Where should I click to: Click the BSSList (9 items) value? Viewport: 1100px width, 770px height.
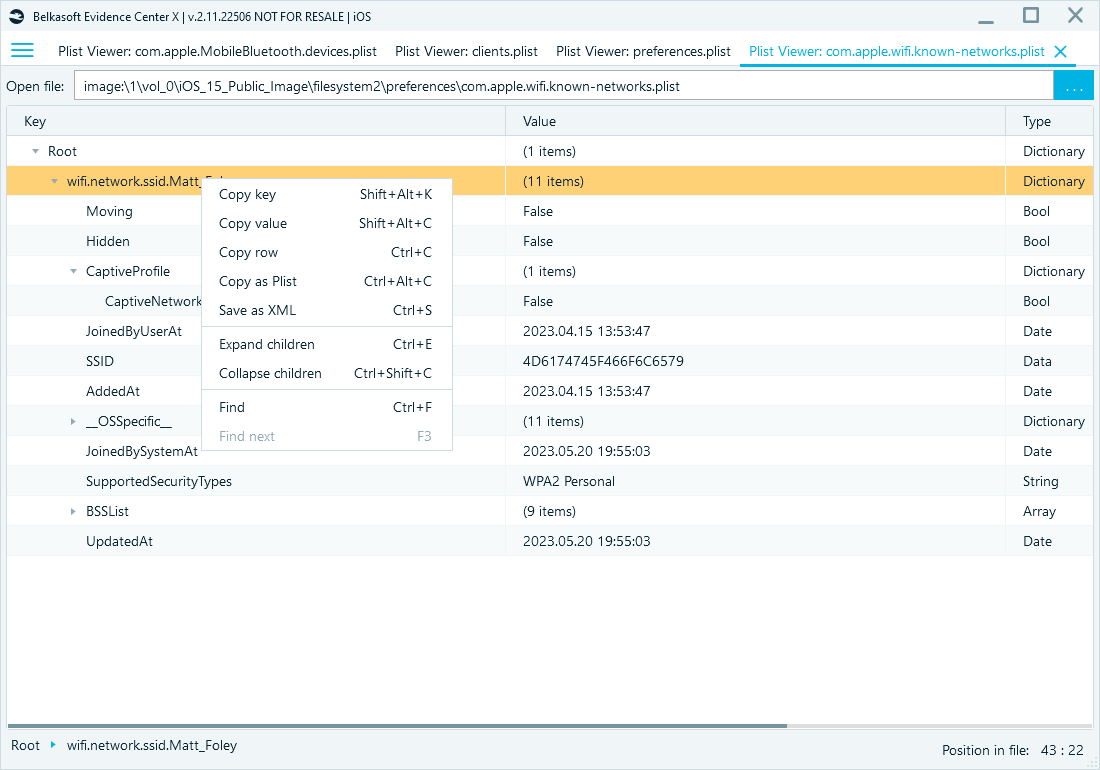(x=549, y=512)
